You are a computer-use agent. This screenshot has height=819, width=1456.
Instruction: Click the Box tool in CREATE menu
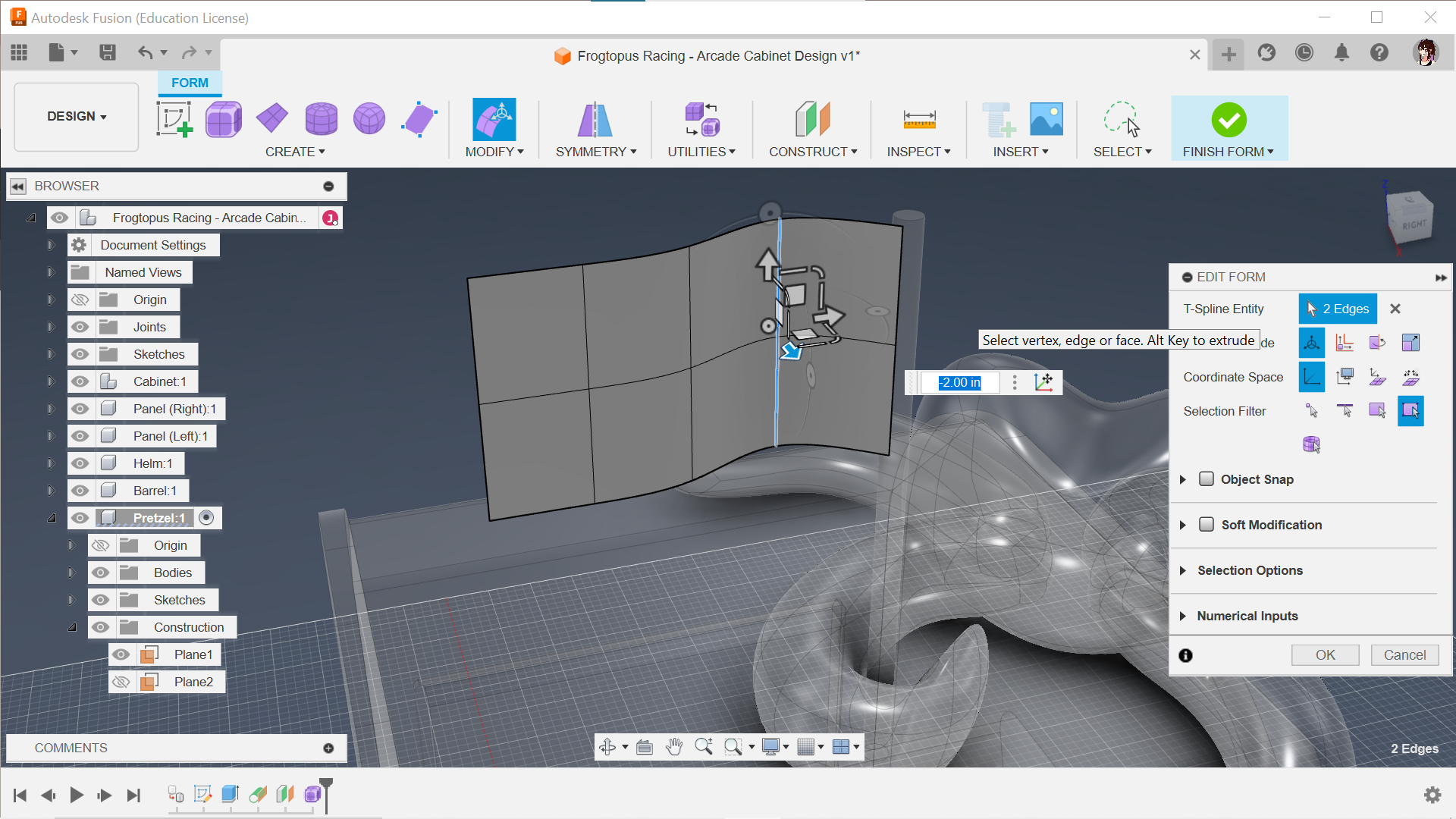(x=223, y=119)
